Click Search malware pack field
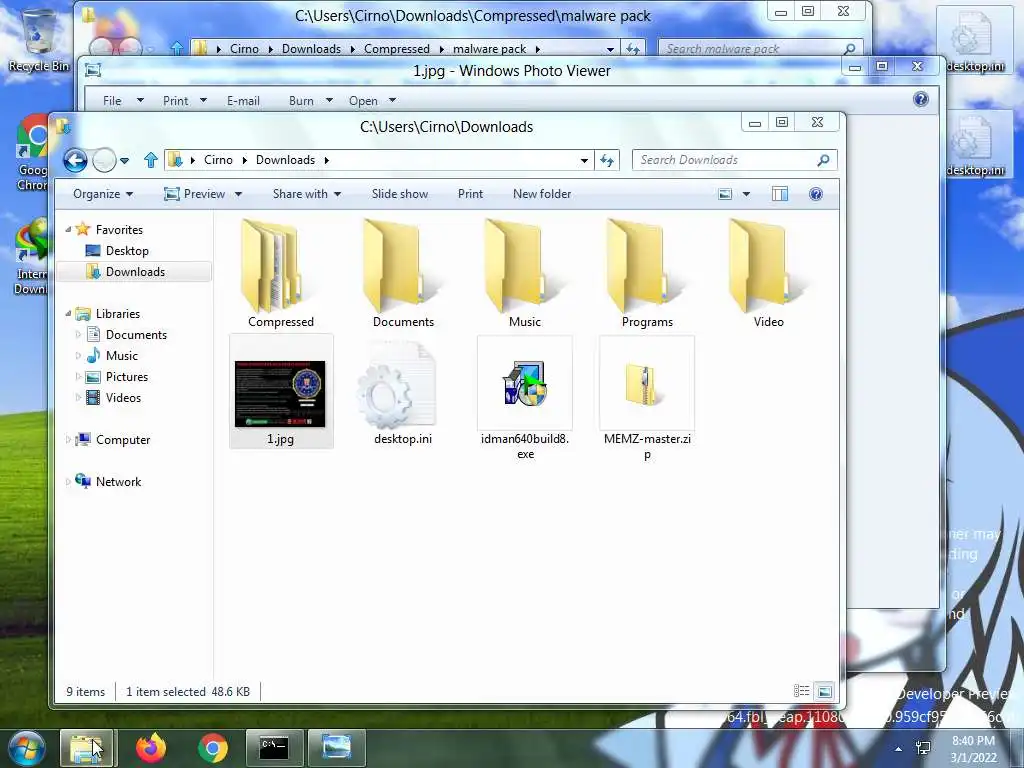 (760, 48)
